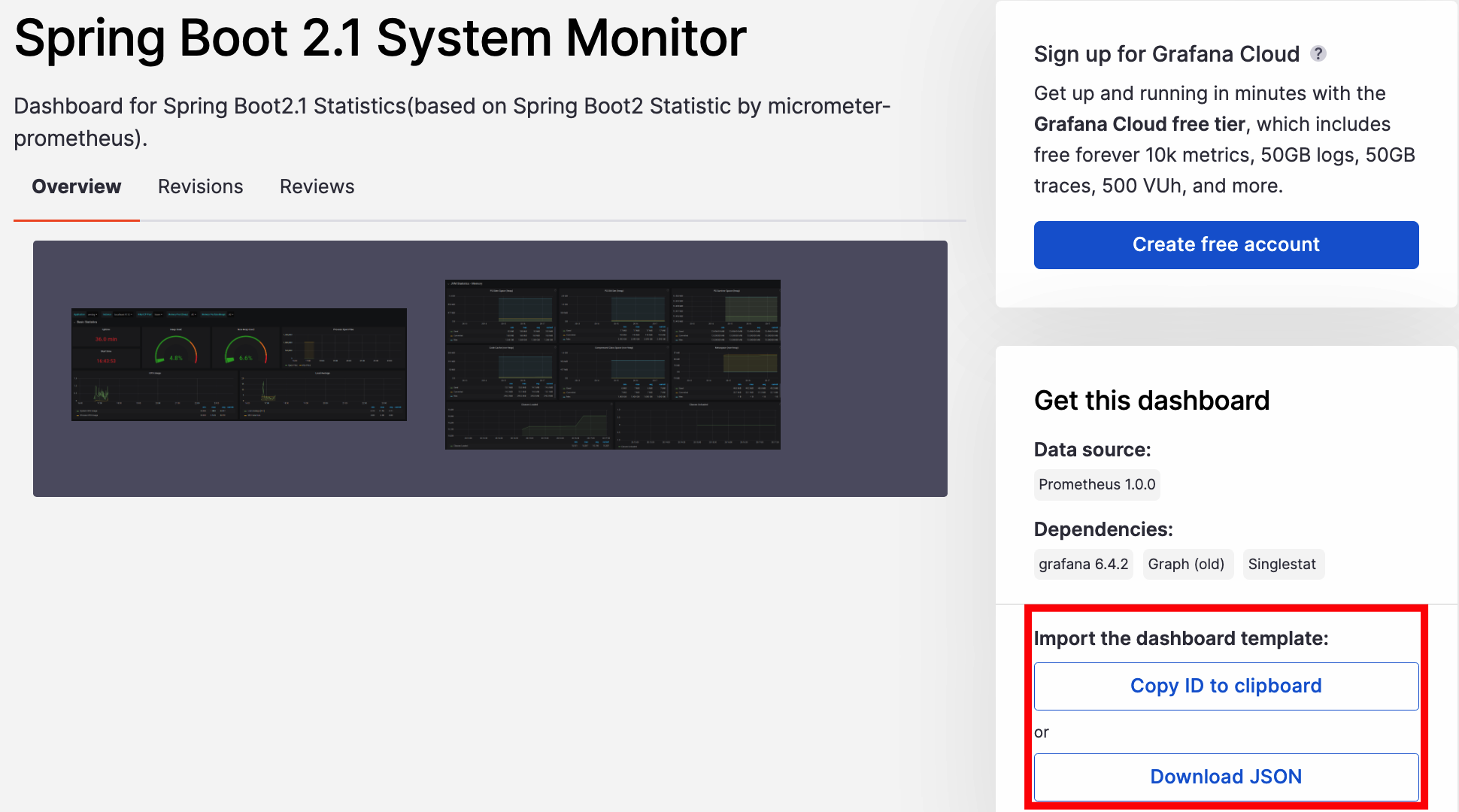The width and height of the screenshot is (1459, 812).
Task: Click the Sign up for Grafana Cloud heading
Action: point(1166,54)
